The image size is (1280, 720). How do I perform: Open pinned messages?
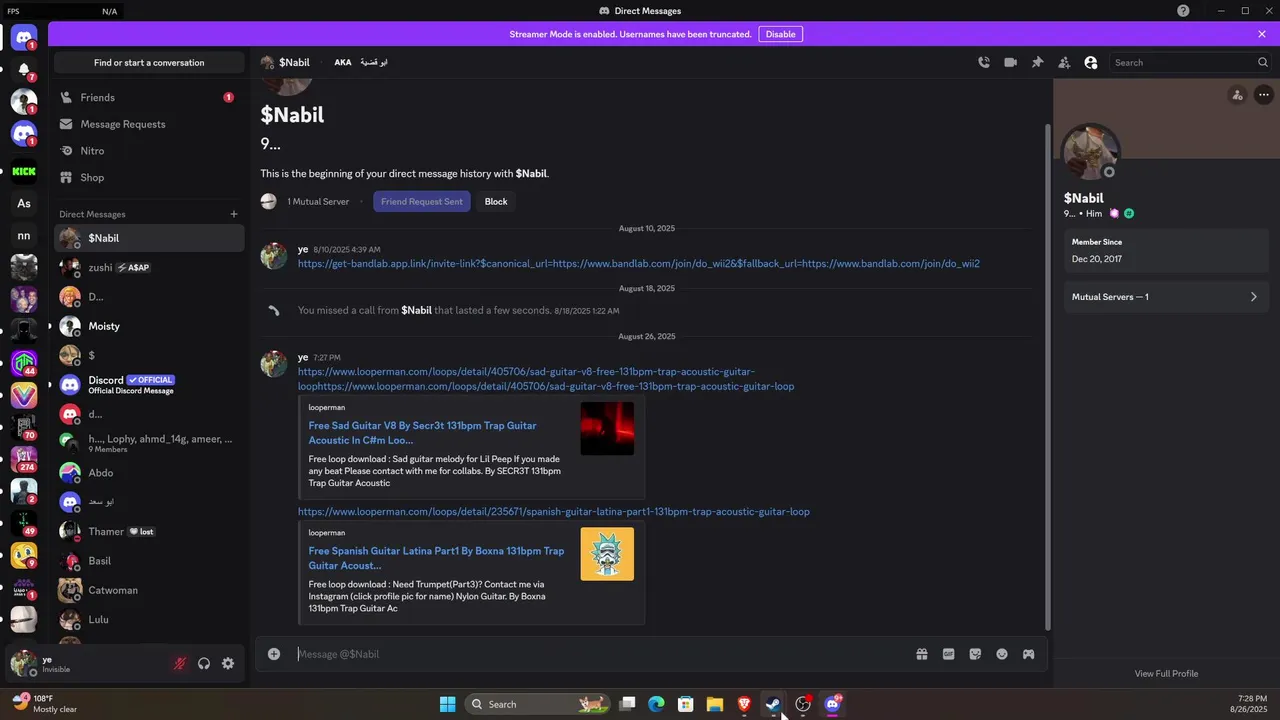click(x=1037, y=62)
